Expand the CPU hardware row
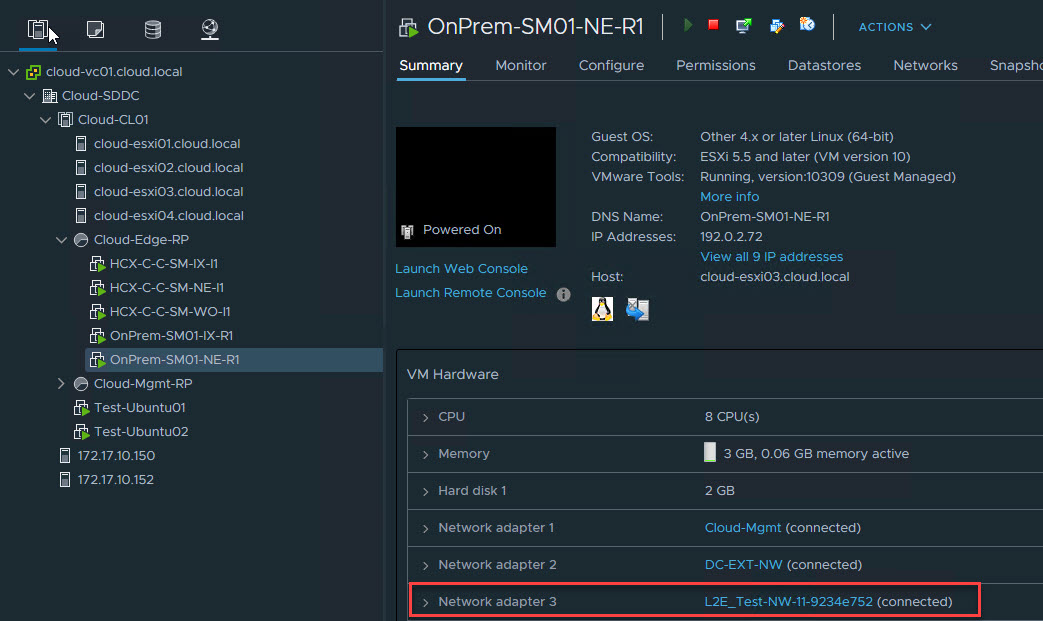Viewport: 1043px width, 621px height. click(x=426, y=418)
